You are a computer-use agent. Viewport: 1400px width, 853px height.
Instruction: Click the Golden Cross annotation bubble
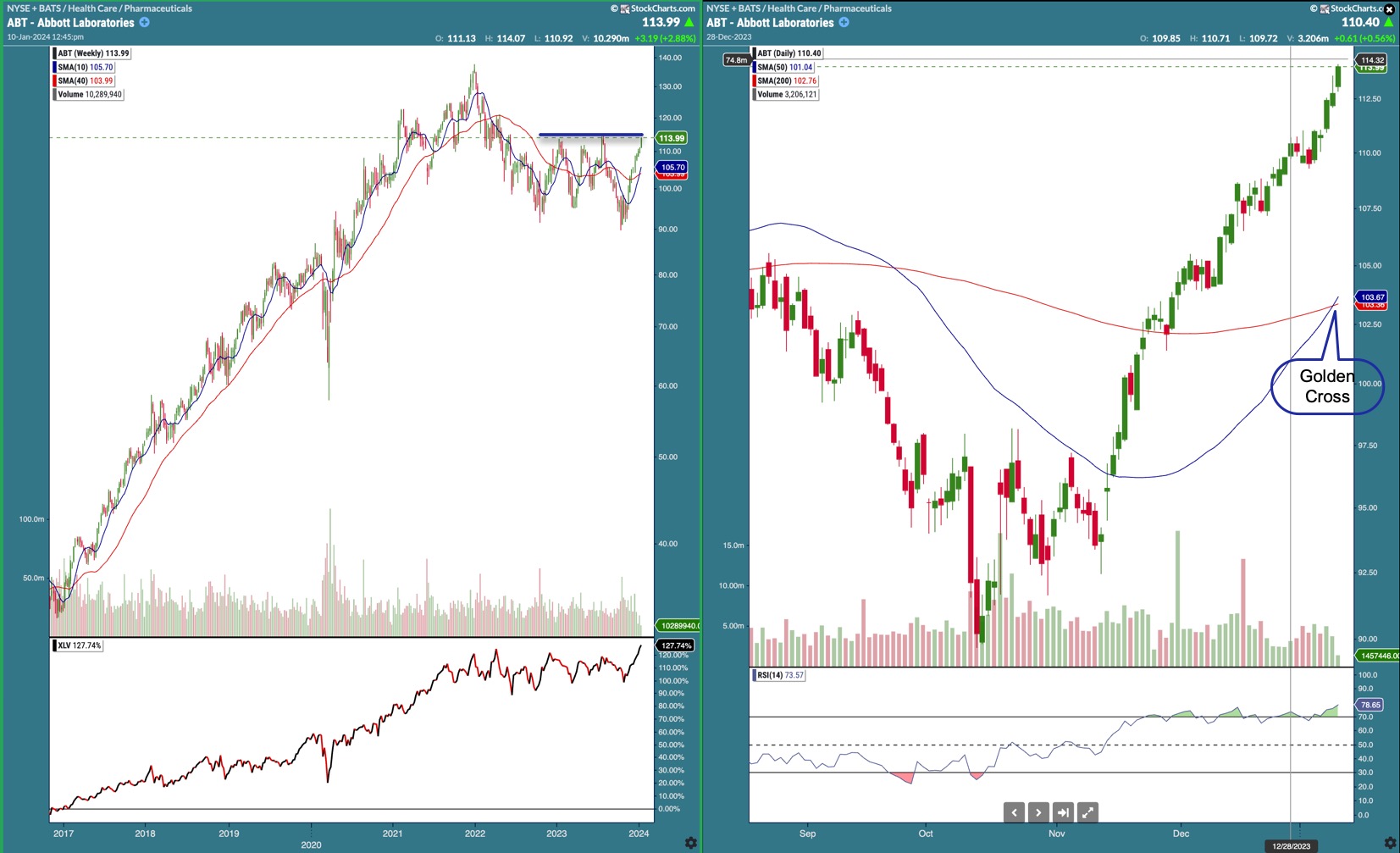1326,386
